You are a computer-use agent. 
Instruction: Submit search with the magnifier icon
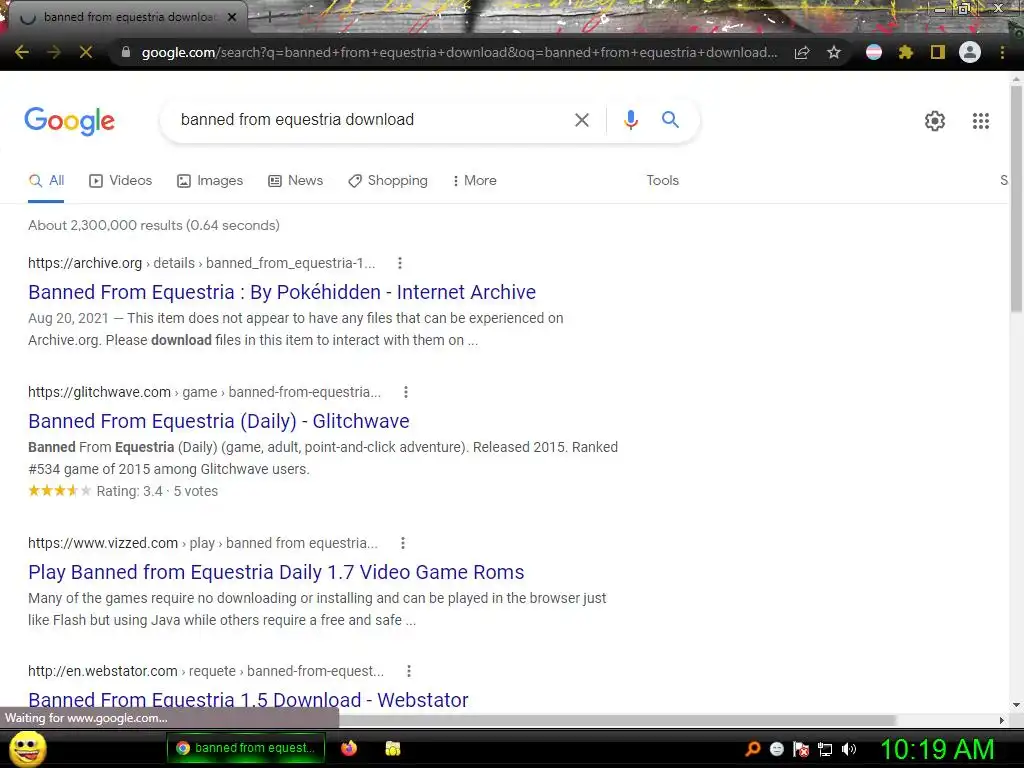[x=670, y=120]
